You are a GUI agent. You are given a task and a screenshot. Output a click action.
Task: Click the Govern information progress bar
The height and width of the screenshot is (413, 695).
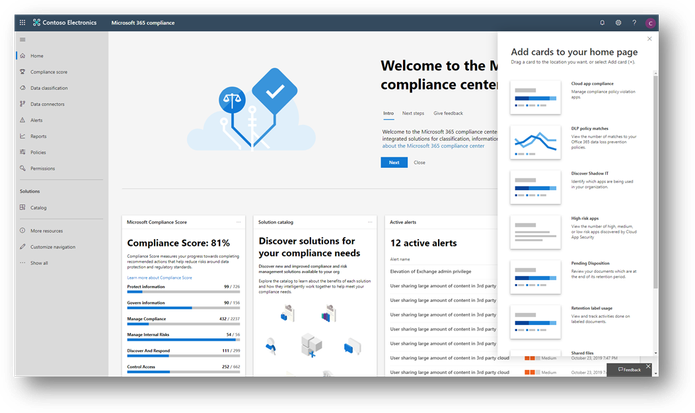pyautogui.click(x=183, y=308)
